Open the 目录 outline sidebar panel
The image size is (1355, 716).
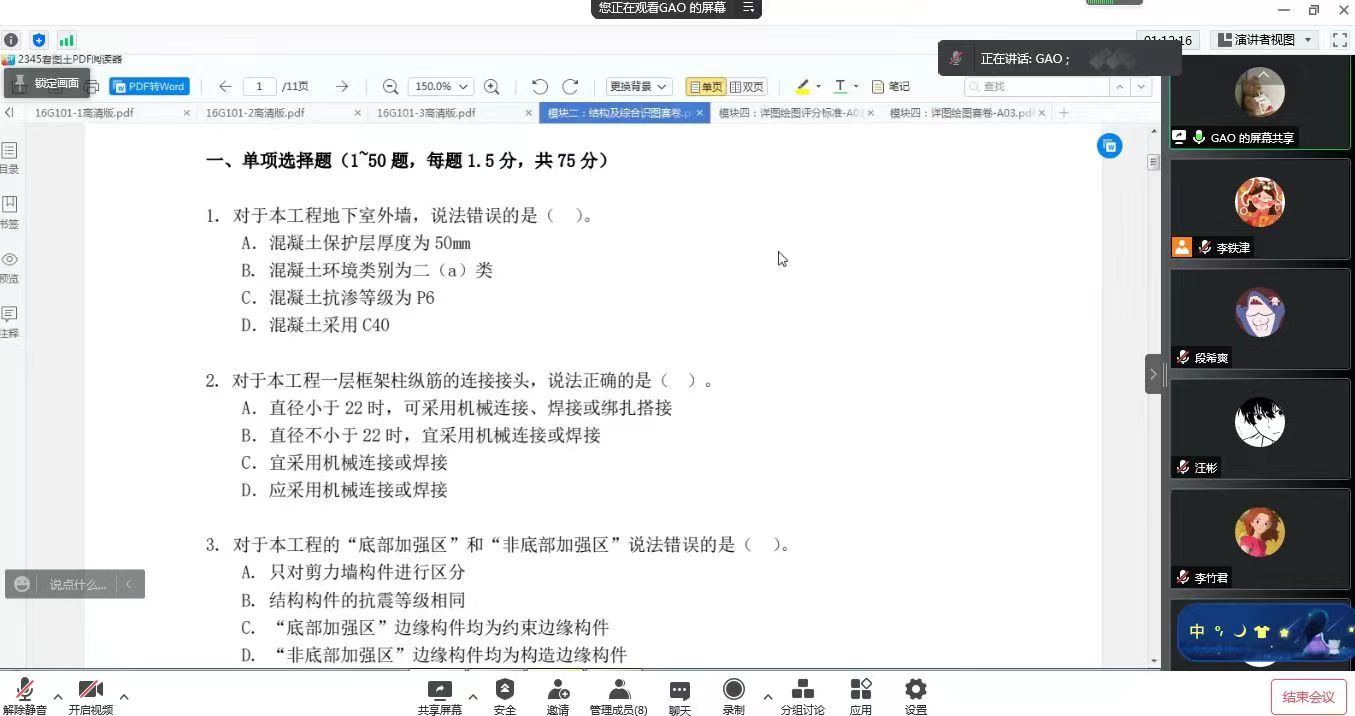point(9,157)
